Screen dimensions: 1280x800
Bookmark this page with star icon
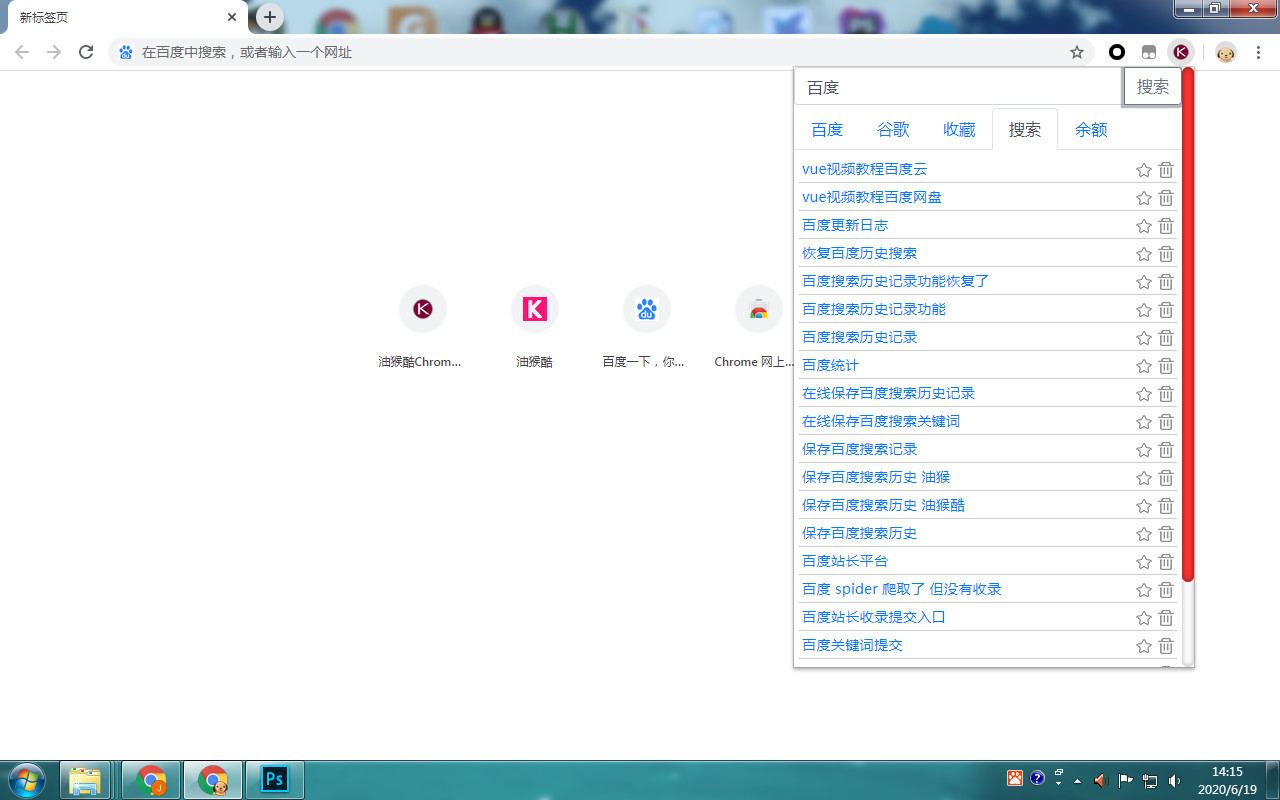tap(1077, 52)
